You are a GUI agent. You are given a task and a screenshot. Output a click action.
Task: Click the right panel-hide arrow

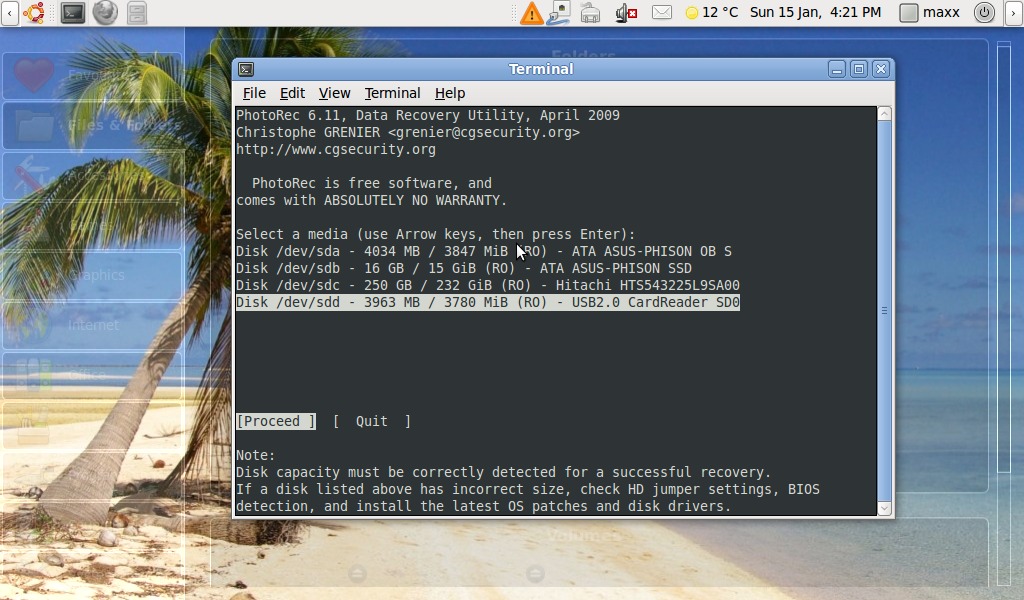click(x=1015, y=12)
